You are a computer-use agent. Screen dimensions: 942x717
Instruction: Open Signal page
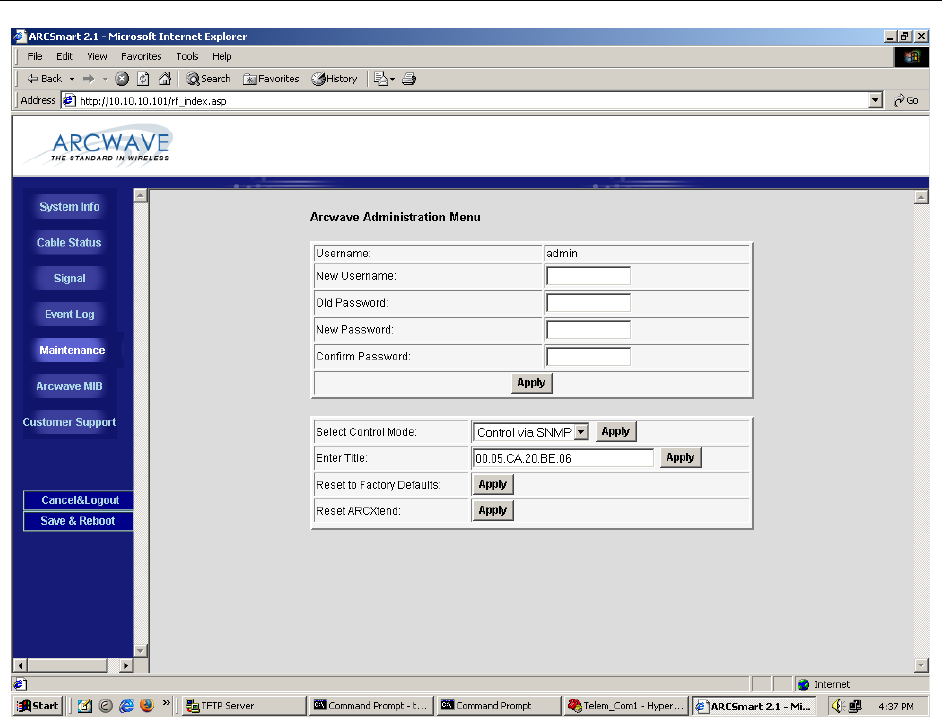(69, 278)
